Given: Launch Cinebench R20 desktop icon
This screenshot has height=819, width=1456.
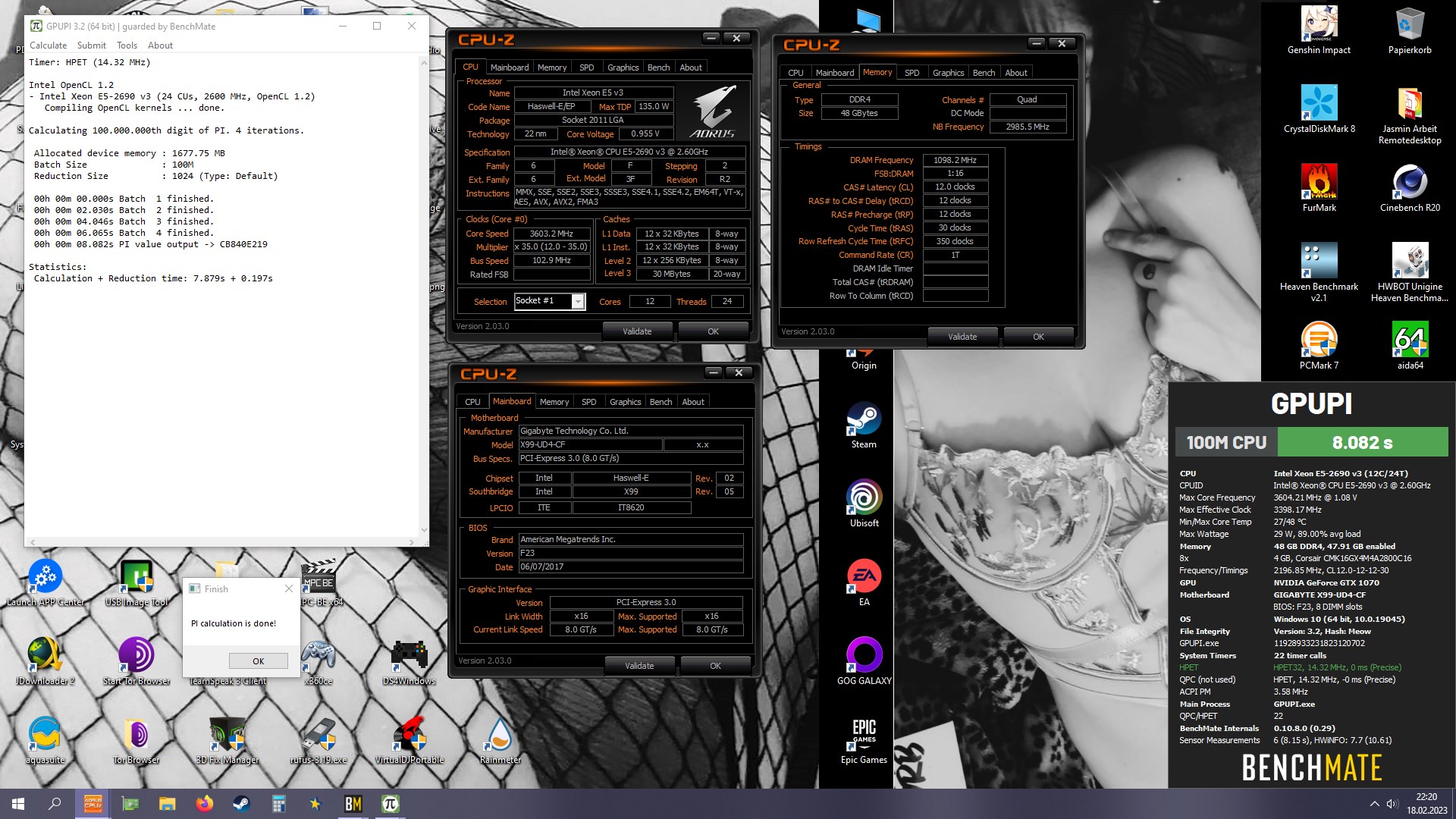Looking at the screenshot, I should 1410,188.
